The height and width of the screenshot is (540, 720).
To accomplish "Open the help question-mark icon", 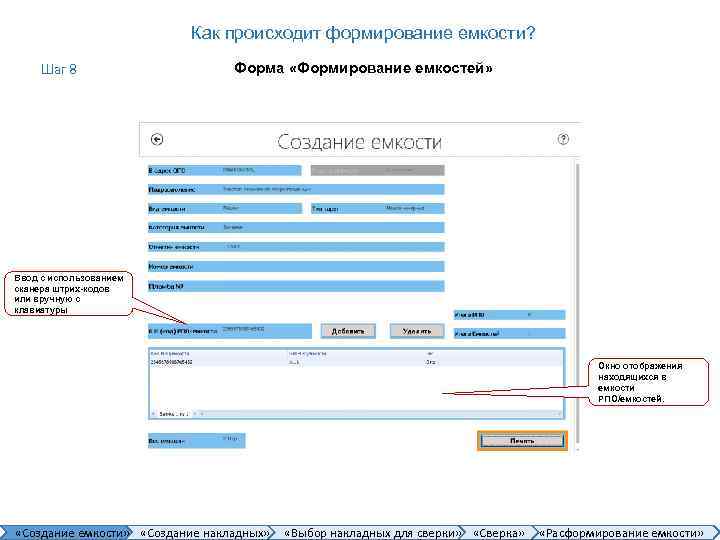I will point(563,139).
